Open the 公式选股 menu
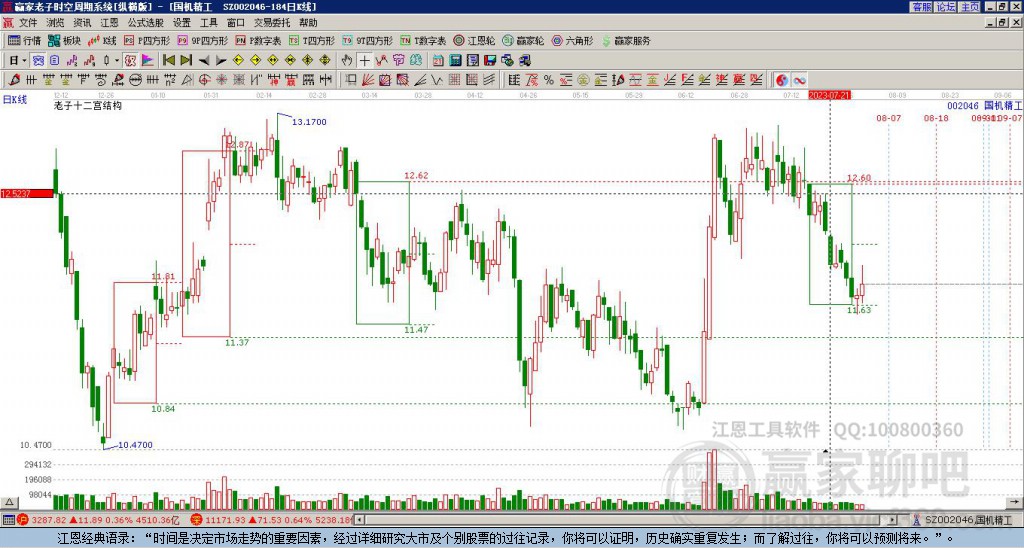The image size is (1024, 548). (146, 23)
